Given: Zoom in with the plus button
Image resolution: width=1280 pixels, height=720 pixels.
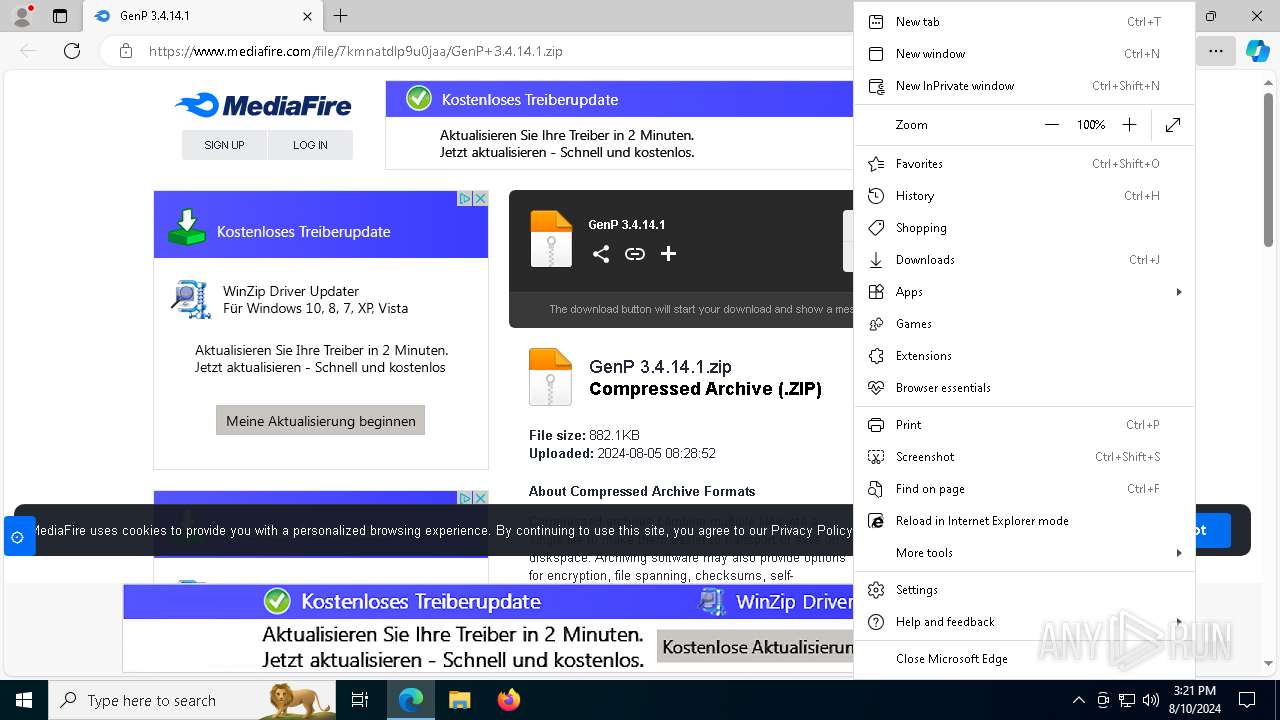Looking at the screenshot, I should pyautogui.click(x=1129, y=125).
